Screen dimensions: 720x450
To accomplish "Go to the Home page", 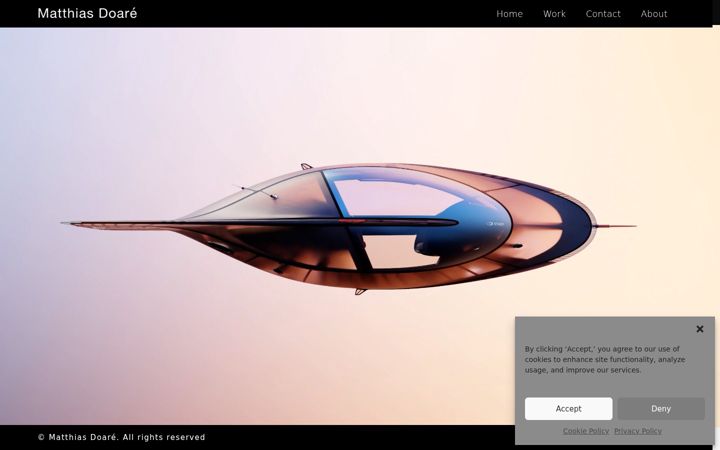I will [x=509, y=14].
